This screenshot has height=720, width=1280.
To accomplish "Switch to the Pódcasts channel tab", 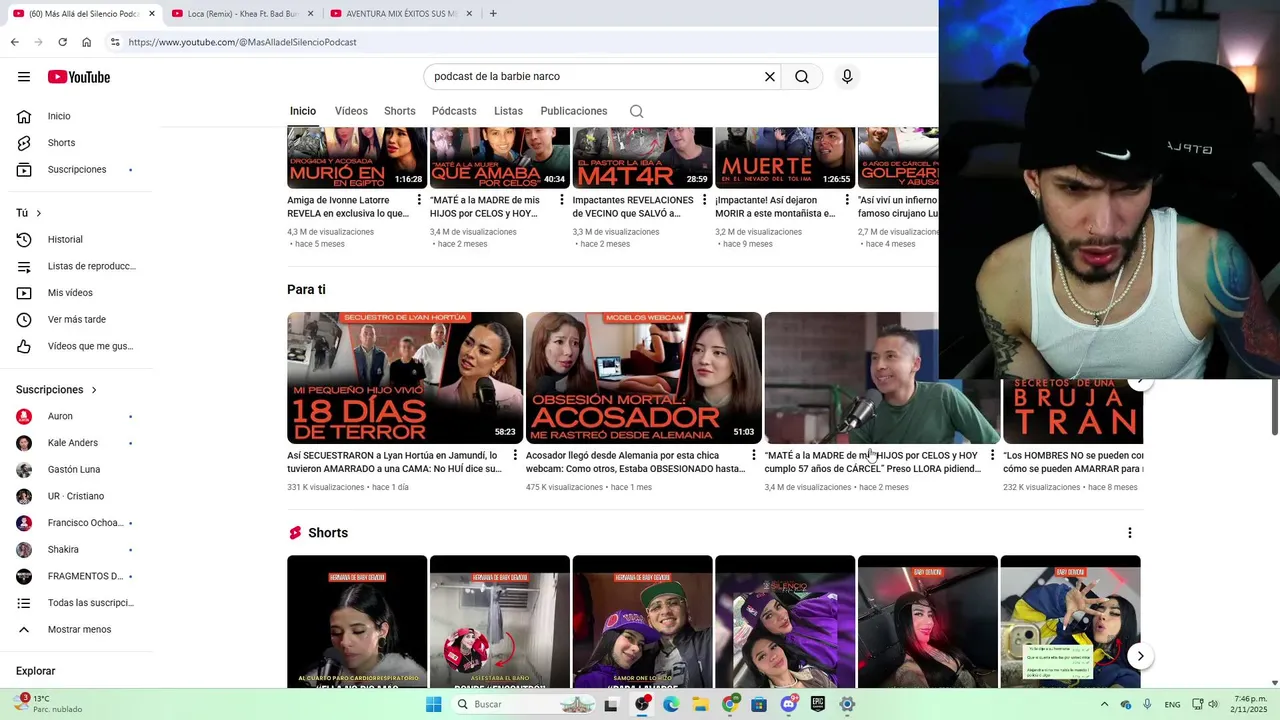I will 454,111.
